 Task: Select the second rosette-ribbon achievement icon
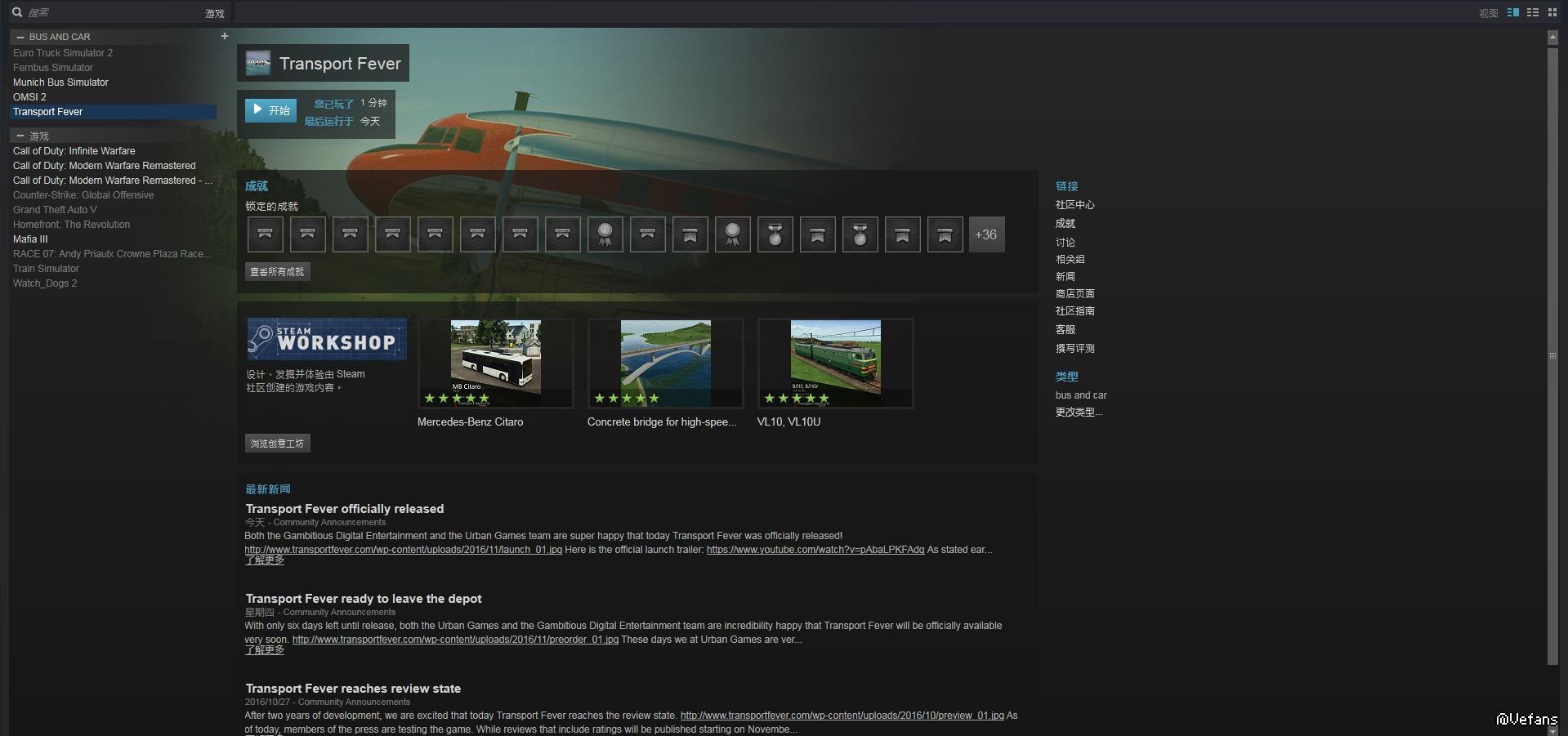[733, 234]
